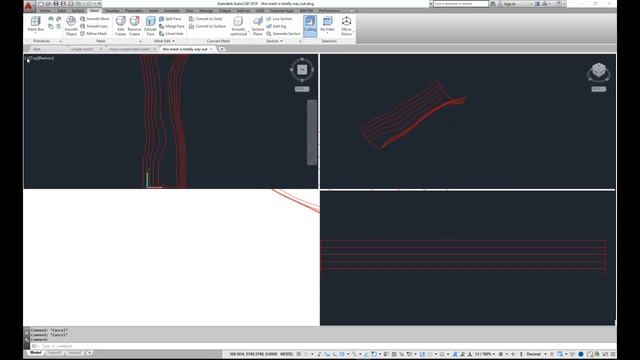Switch to the Manage ribbon tab
This screenshot has height=360, width=640.
[x=206, y=11]
